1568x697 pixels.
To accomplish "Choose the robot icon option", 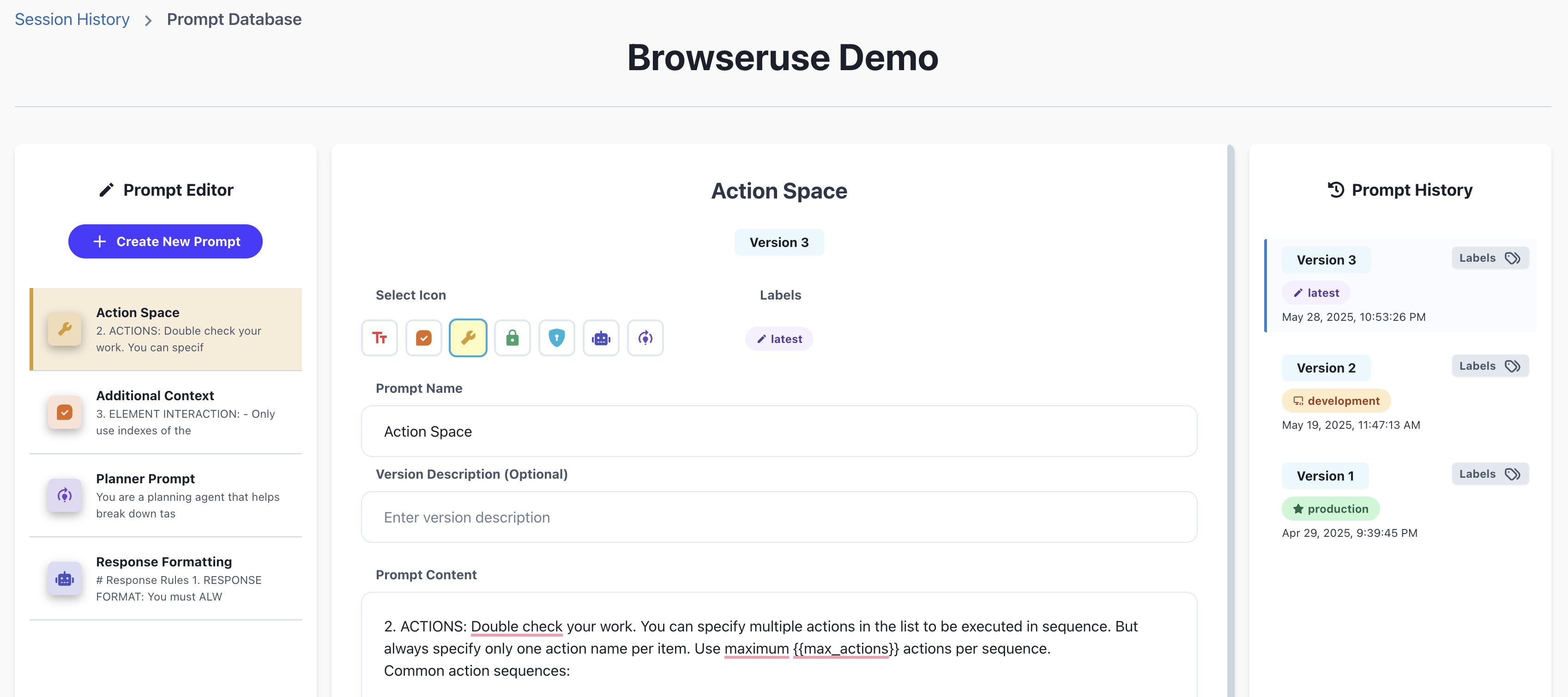I will click(x=601, y=338).
